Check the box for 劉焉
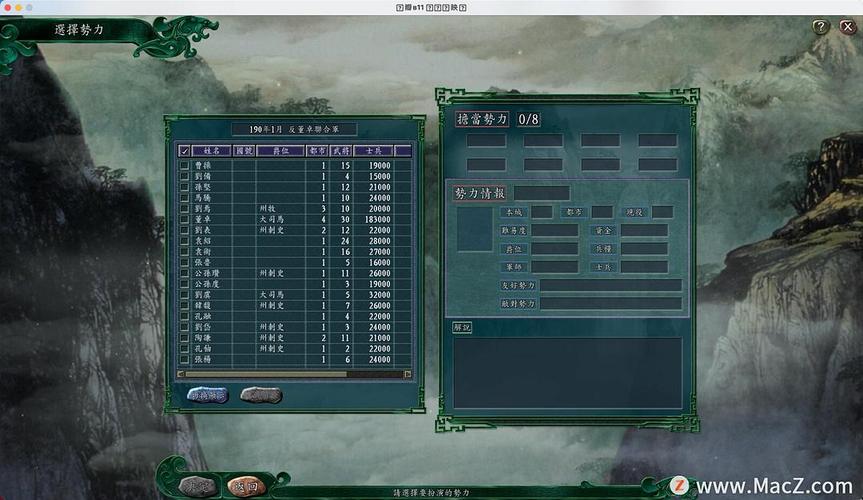The height and width of the screenshot is (500, 863). [184, 209]
